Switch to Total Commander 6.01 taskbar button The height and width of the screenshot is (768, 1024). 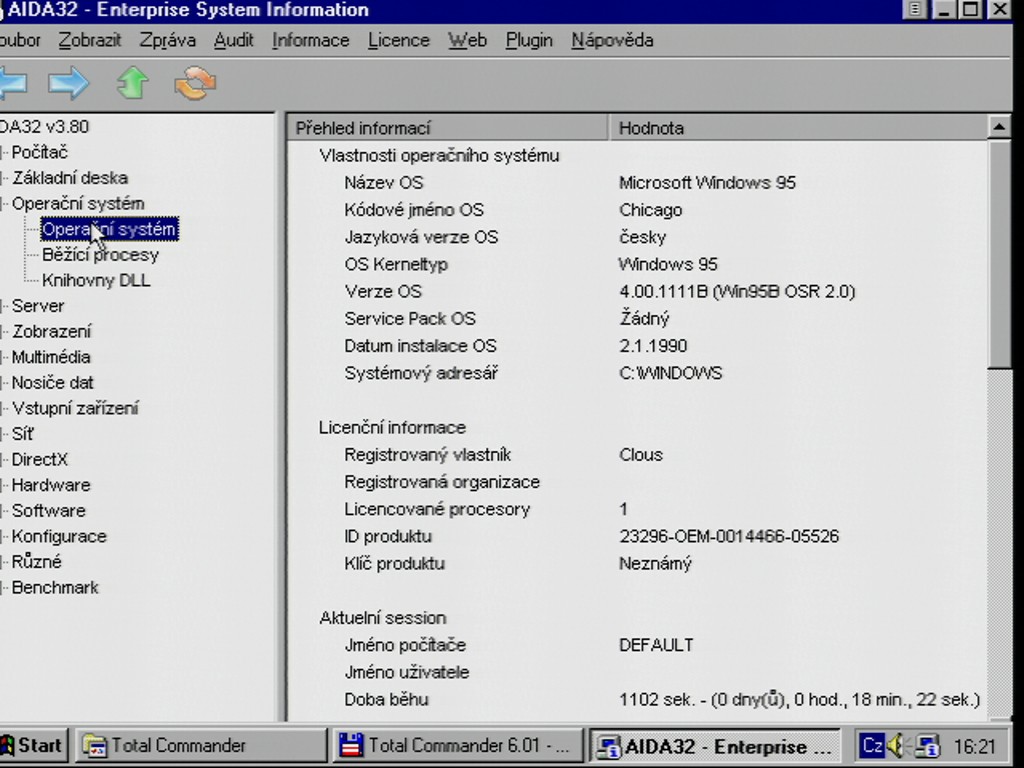click(457, 745)
